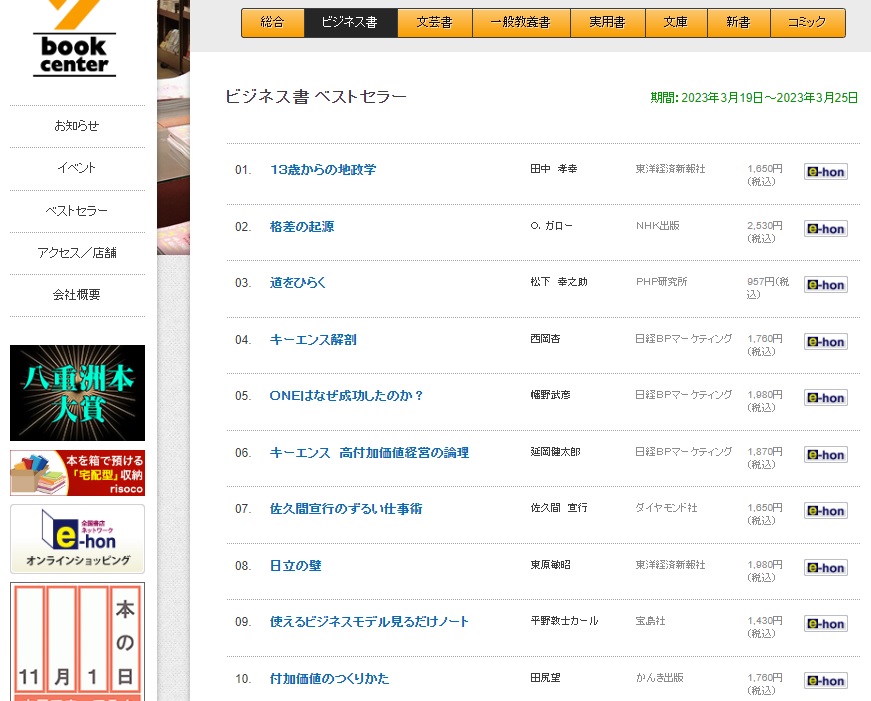Image resolution: width=871 pixels, height=701 pixels.
Task: Open book title 13歳からの地政学
Action: click(323, 170)
